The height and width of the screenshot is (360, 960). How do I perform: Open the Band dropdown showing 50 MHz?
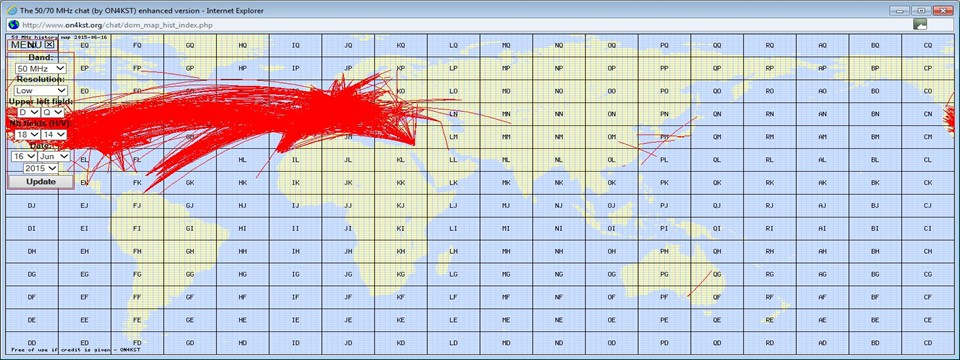pyautogui.click(x=41, y=69)
